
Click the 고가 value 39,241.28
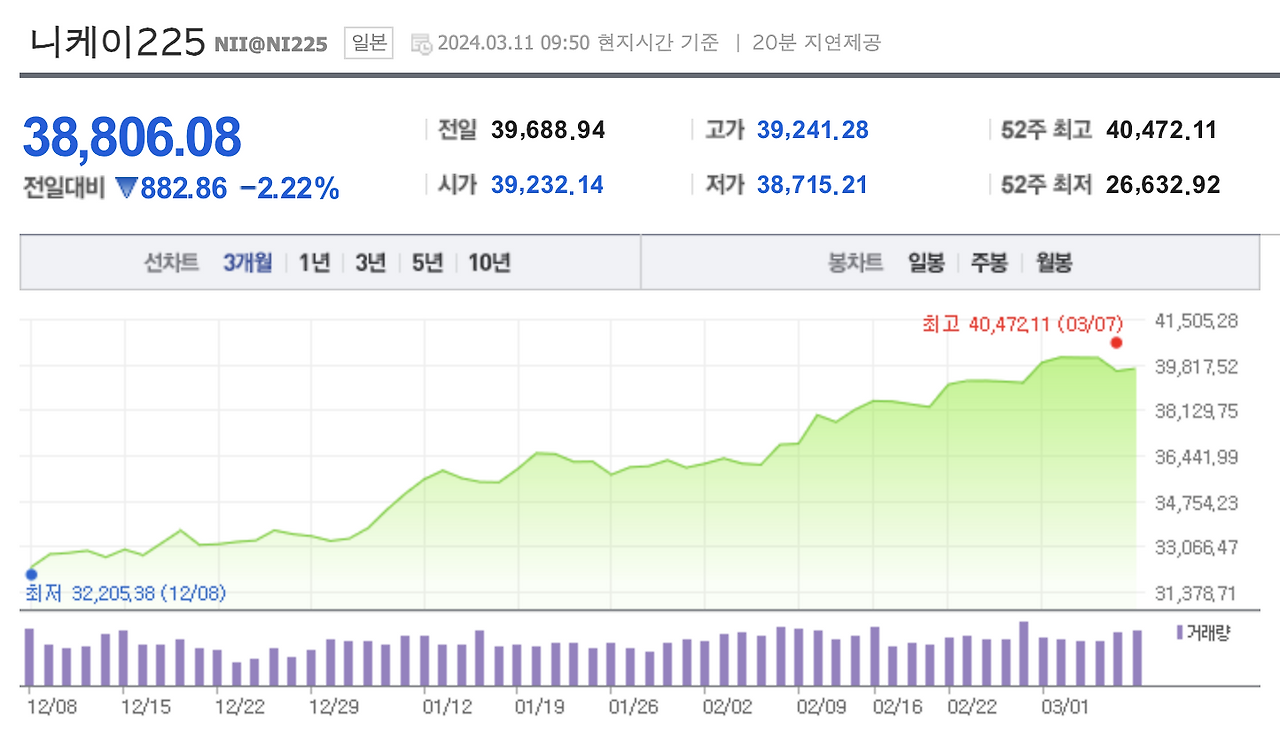pos(812,129)
